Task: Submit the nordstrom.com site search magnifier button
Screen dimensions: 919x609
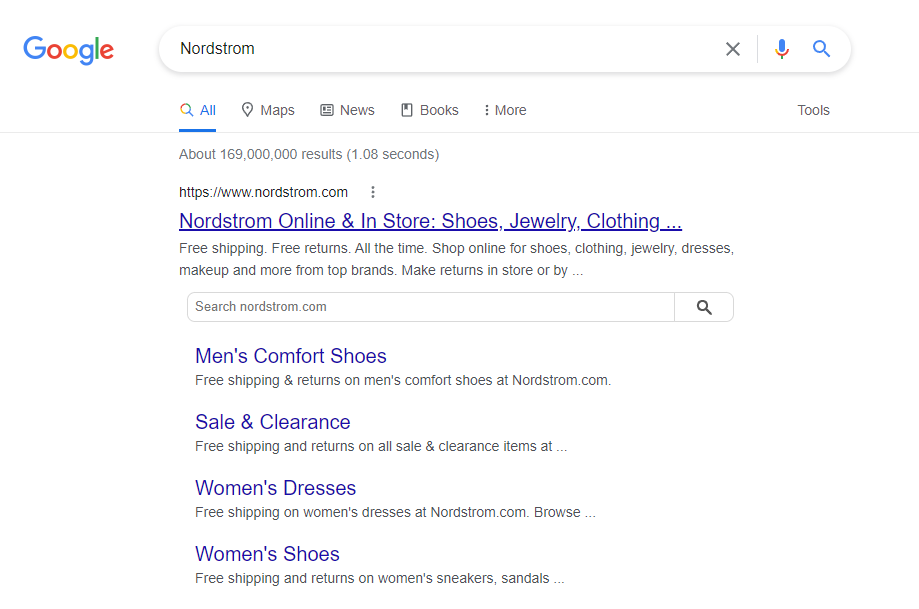Action: (704, 307)
